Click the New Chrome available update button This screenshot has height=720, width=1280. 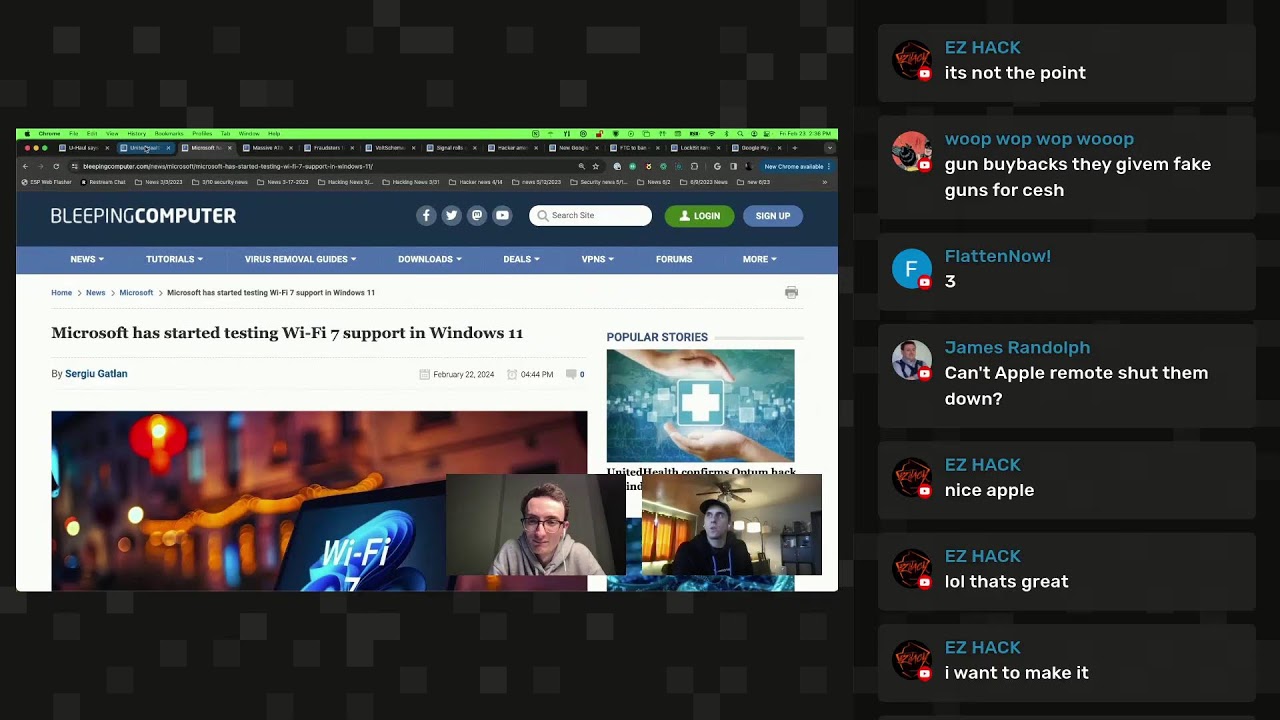coord(797,166)
